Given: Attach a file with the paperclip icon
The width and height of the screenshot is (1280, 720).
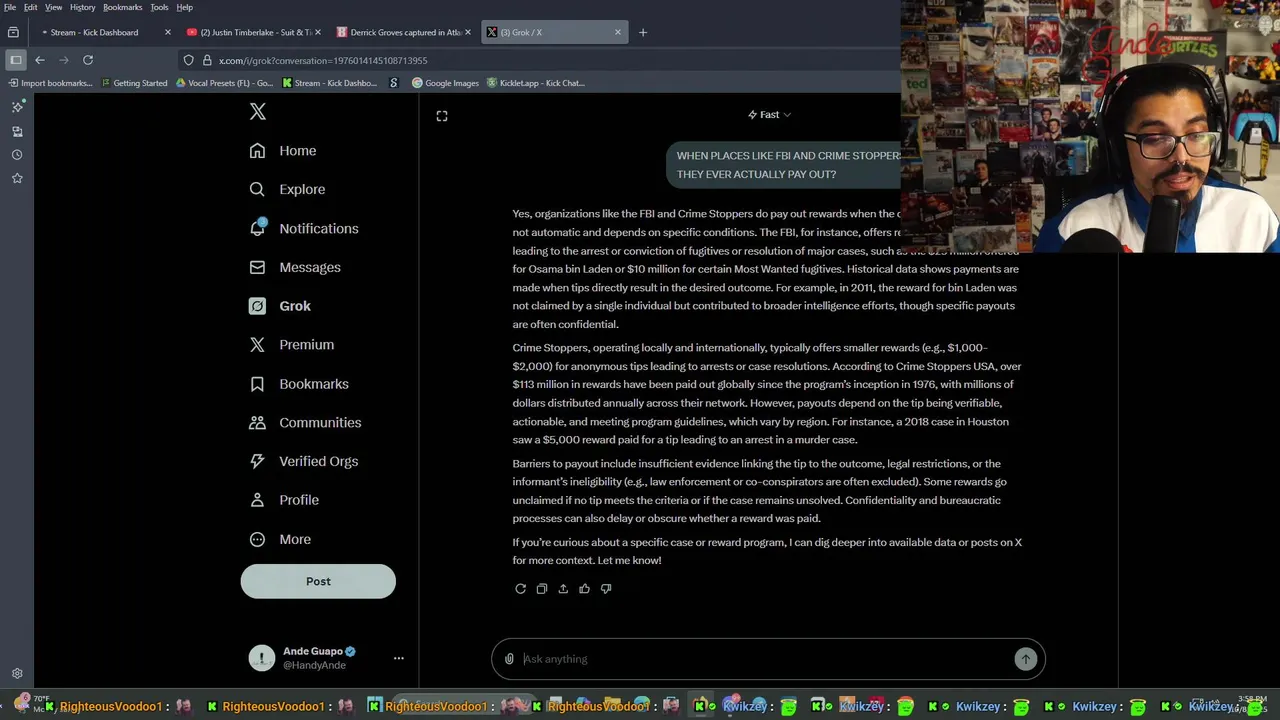Looking at the screenshot, I should pos(509,659).
